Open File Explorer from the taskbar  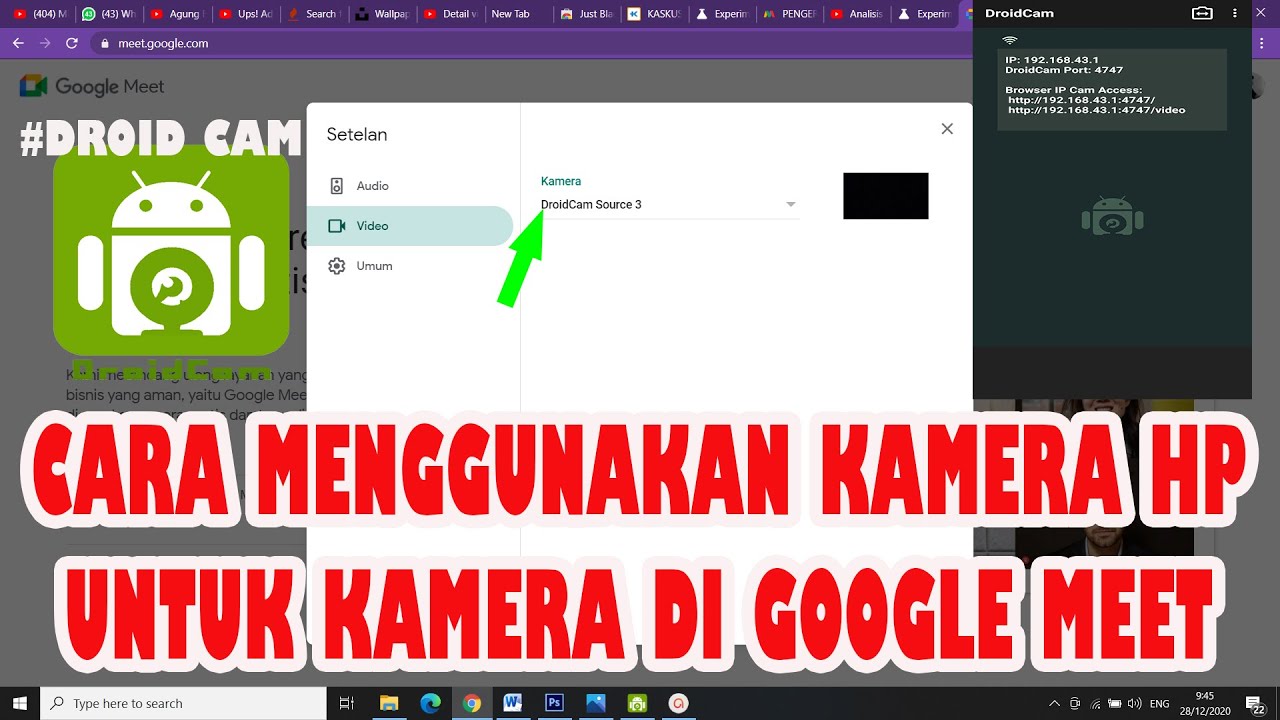(x=389, y=703)
